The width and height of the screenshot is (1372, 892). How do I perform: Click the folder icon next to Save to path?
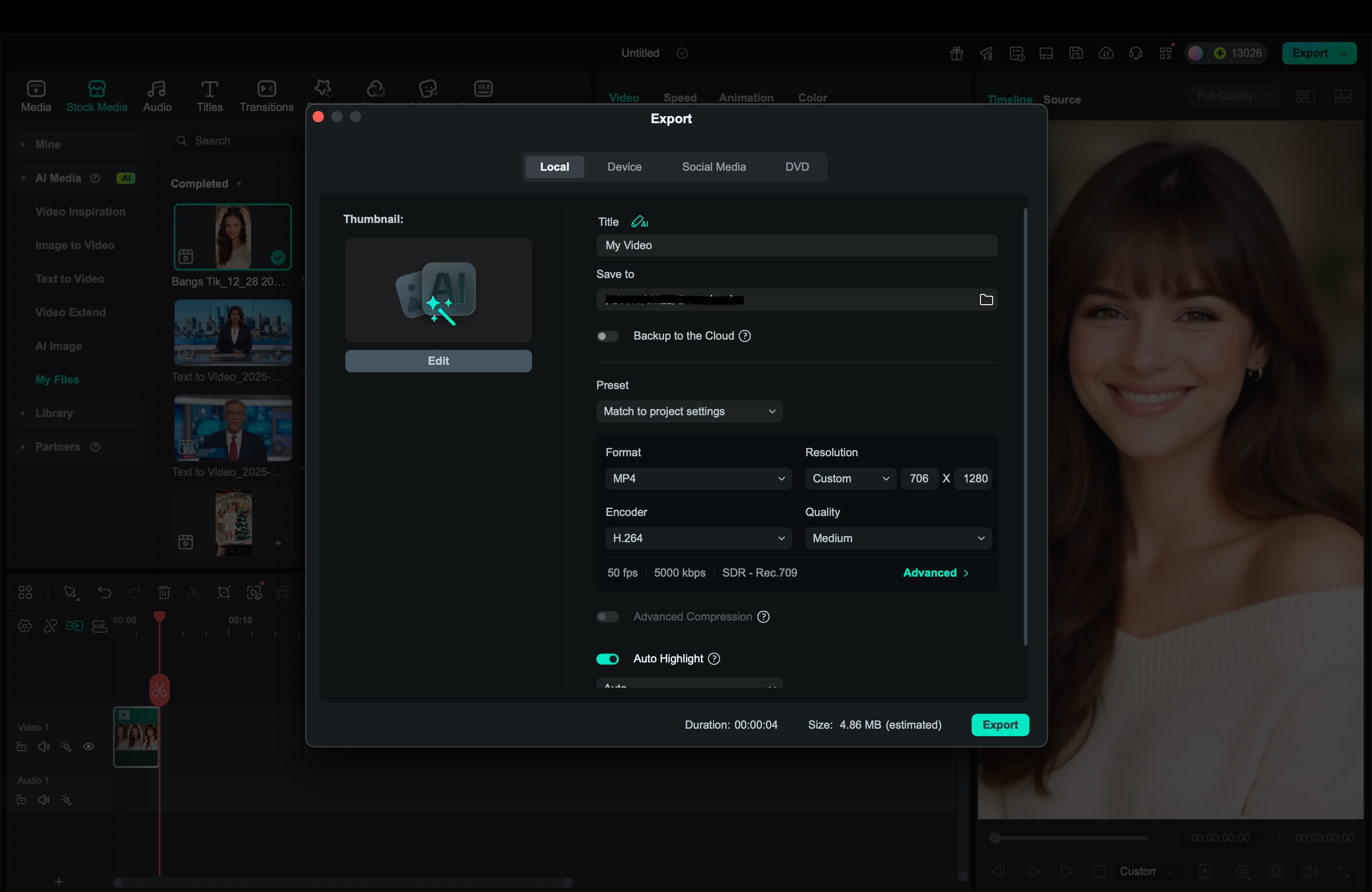click(x=987, y=300)
